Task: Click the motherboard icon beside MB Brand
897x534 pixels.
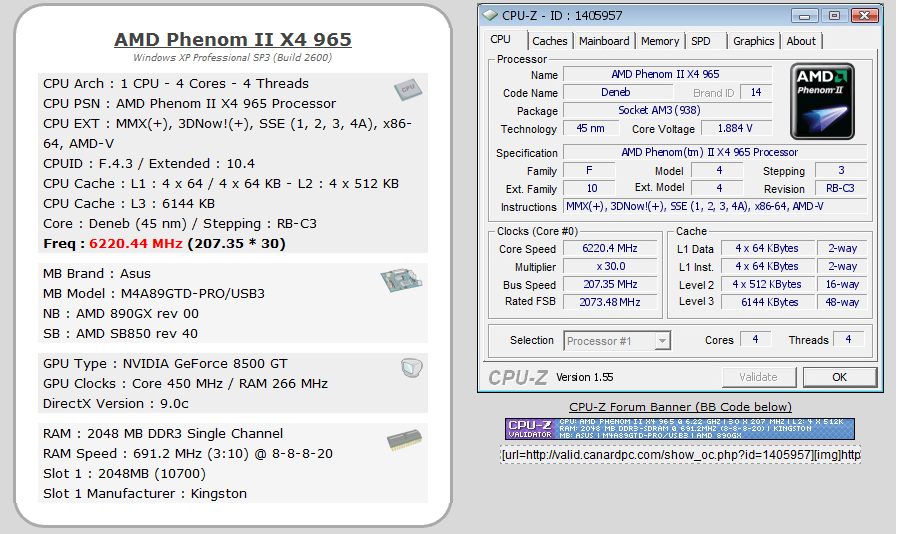Action: tap(401, 280)
